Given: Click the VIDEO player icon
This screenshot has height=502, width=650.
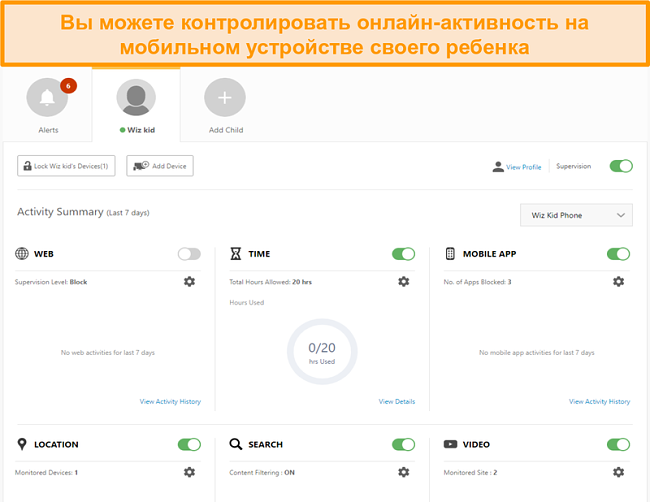Looking at the screenshot, I should pyautogui.click(x=450, y=444).
